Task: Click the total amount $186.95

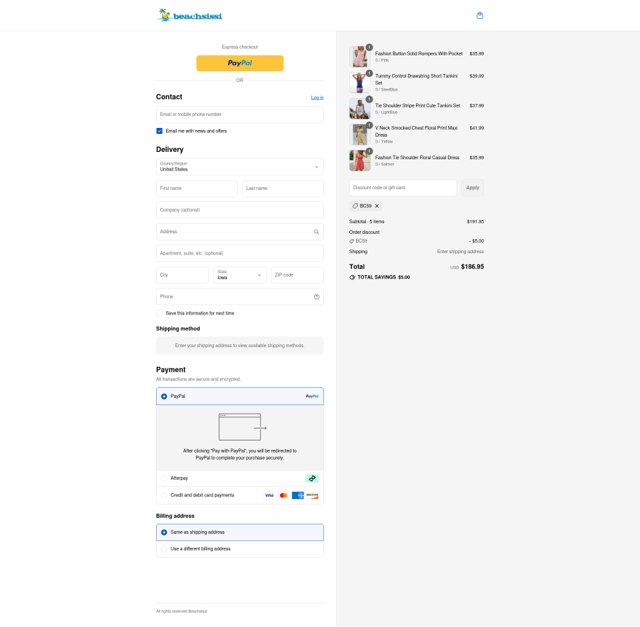Action: (472, 267)
